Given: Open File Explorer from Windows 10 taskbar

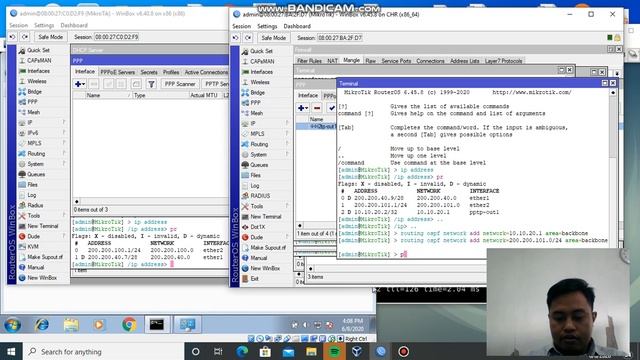Looking at the screenshot, I should point(311,351).
